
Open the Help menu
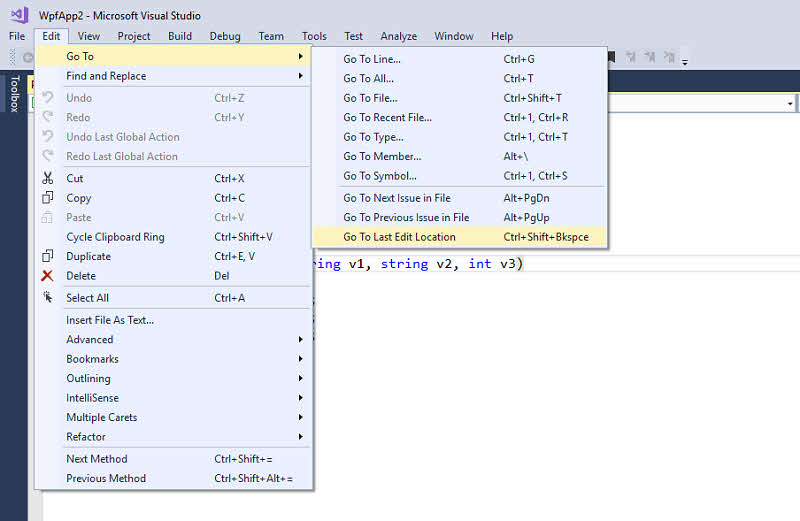pyautogui.click(x=502, y=36)
